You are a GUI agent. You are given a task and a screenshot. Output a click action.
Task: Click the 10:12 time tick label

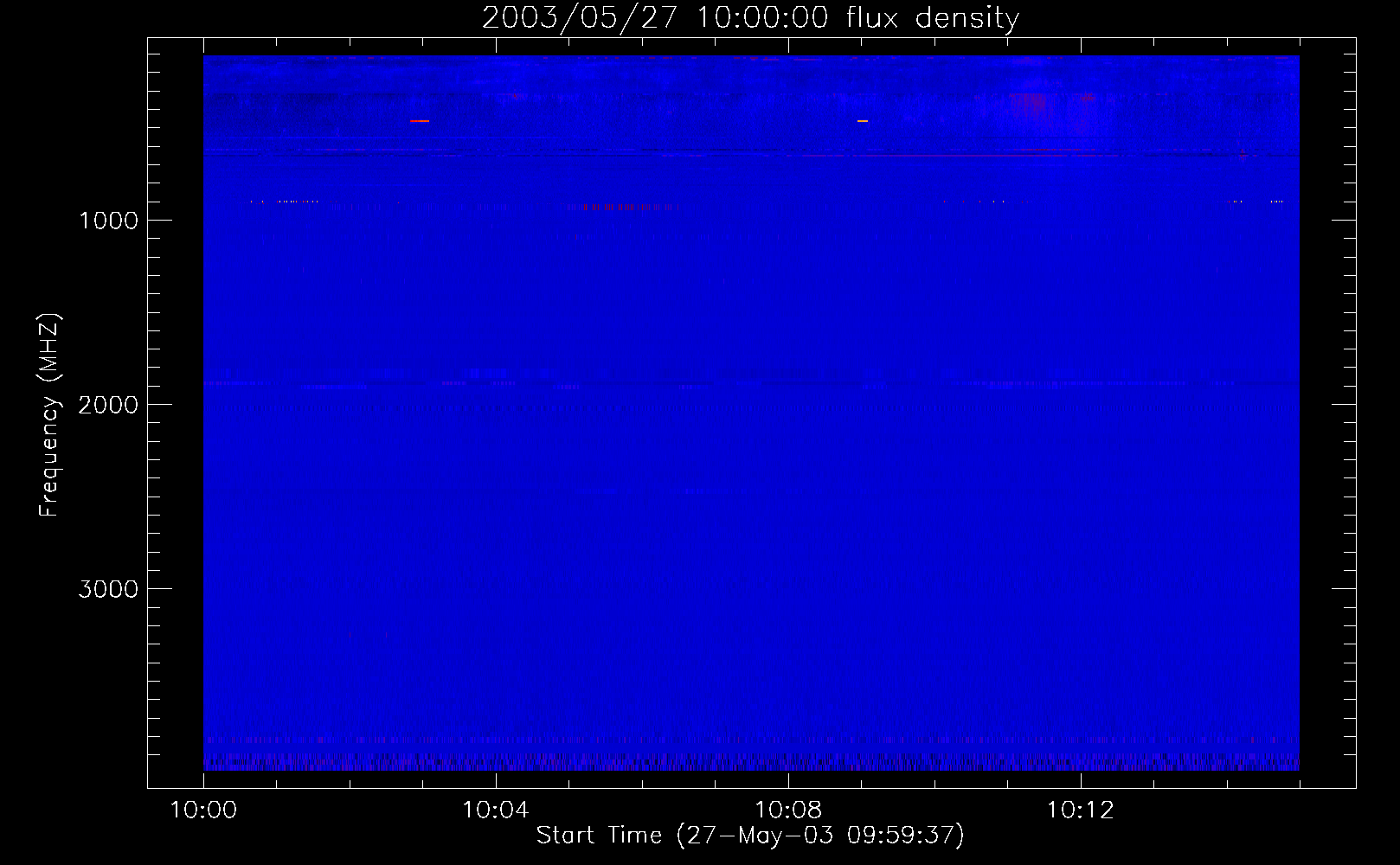click(1081, 811)
